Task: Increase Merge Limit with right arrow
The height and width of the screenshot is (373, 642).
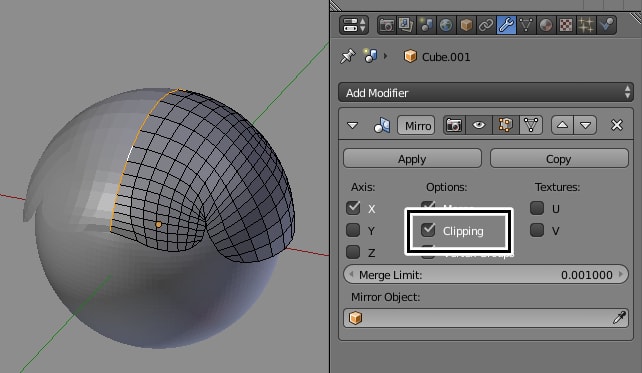Action: (621, 274)
